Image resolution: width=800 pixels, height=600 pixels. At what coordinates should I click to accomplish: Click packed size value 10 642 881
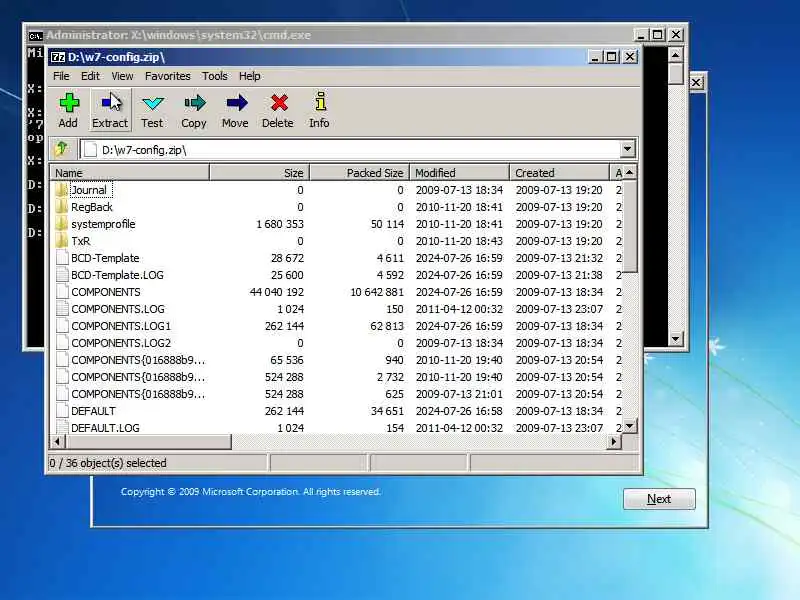pos(377,292)
